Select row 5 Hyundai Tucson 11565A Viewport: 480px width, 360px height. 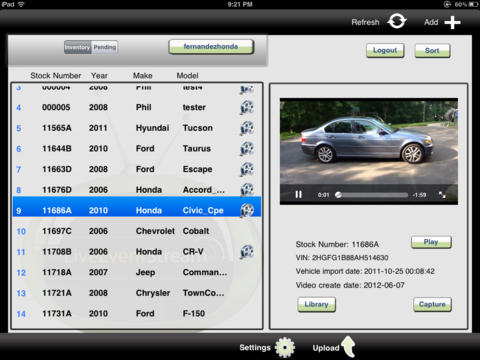[x=137, y=128]
